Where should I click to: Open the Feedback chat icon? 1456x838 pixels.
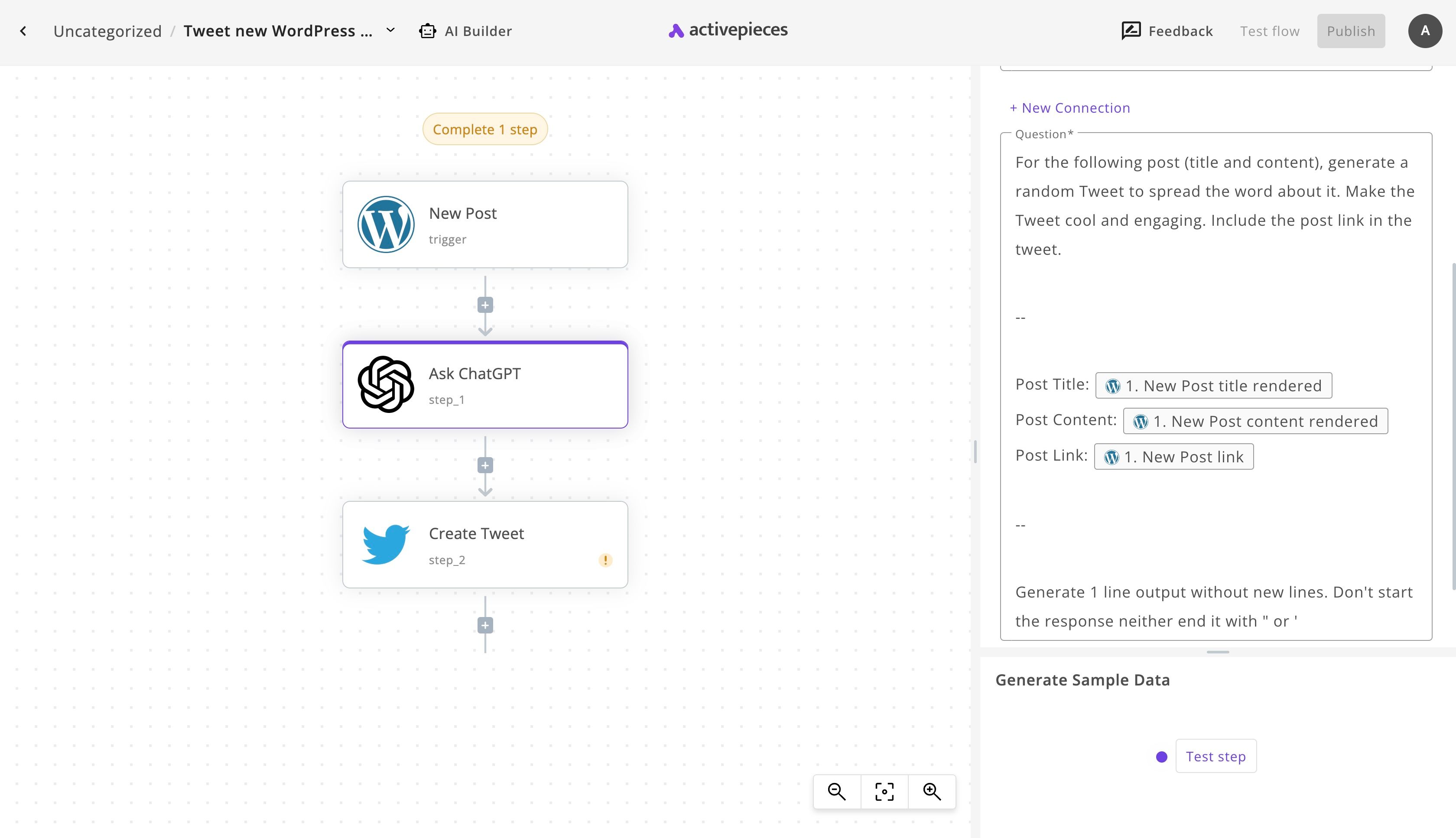click(x=1131, y=30)
